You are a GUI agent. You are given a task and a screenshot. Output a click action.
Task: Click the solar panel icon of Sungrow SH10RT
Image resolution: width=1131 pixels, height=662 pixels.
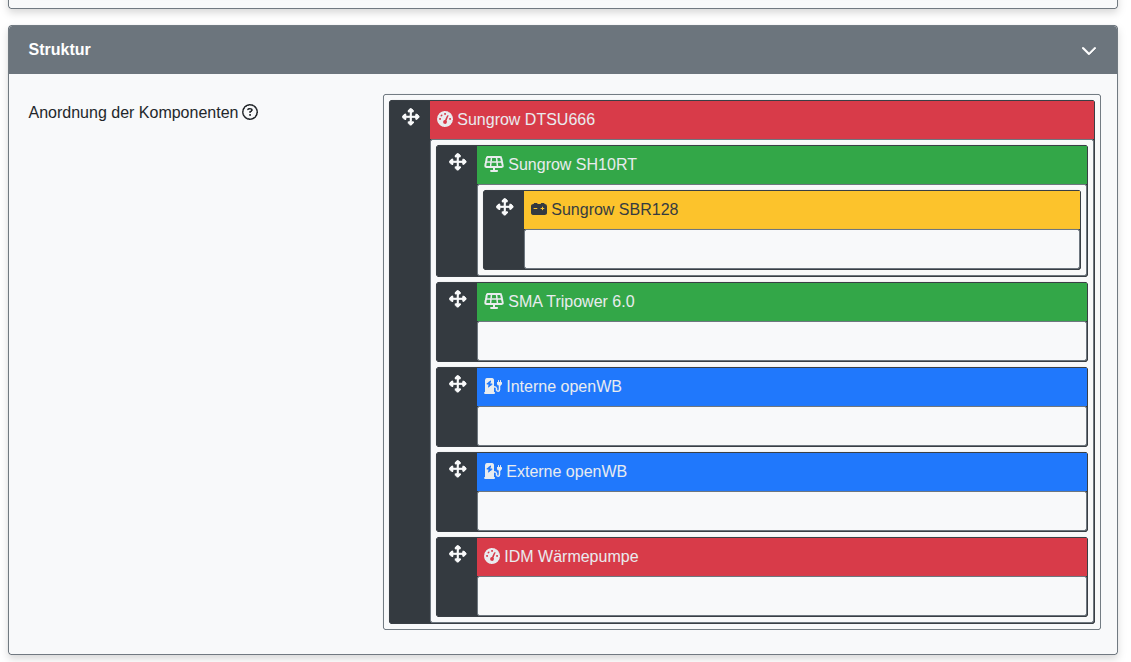coord(493,164)
